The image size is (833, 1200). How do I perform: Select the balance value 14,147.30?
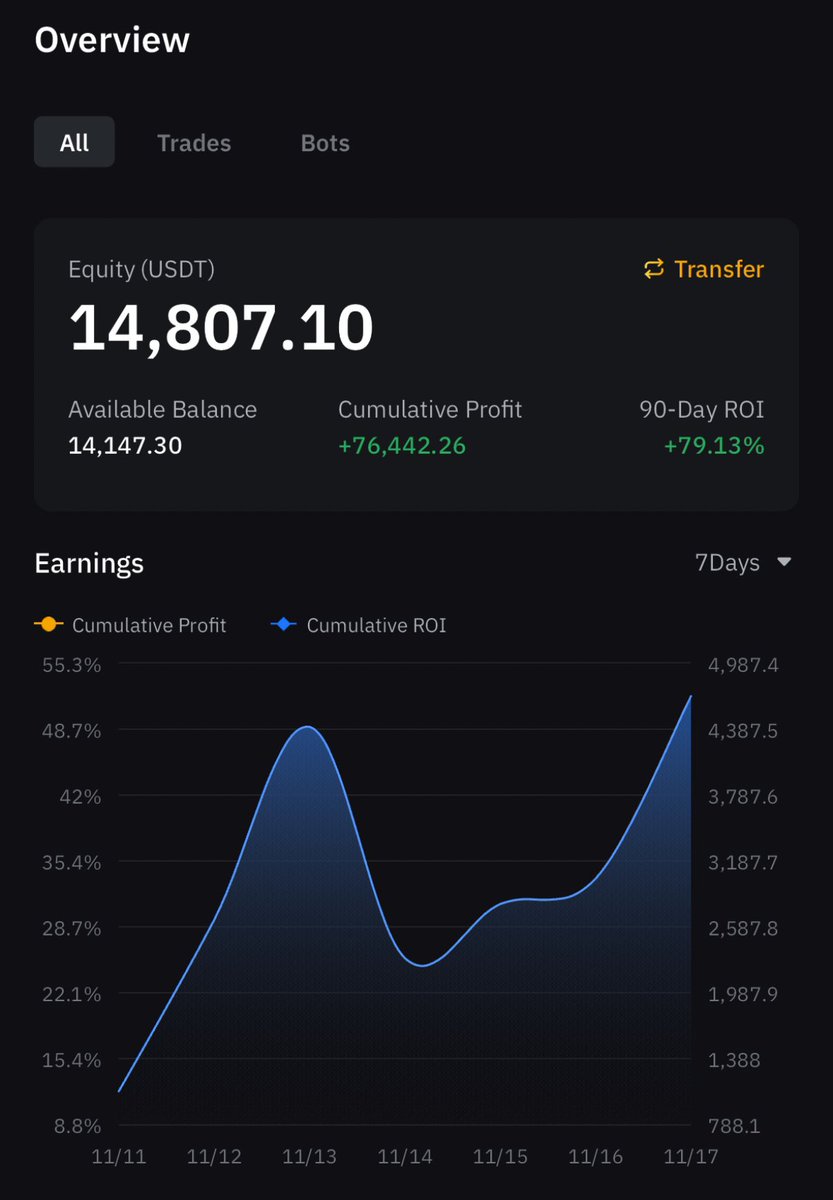(x=125, y=445)
